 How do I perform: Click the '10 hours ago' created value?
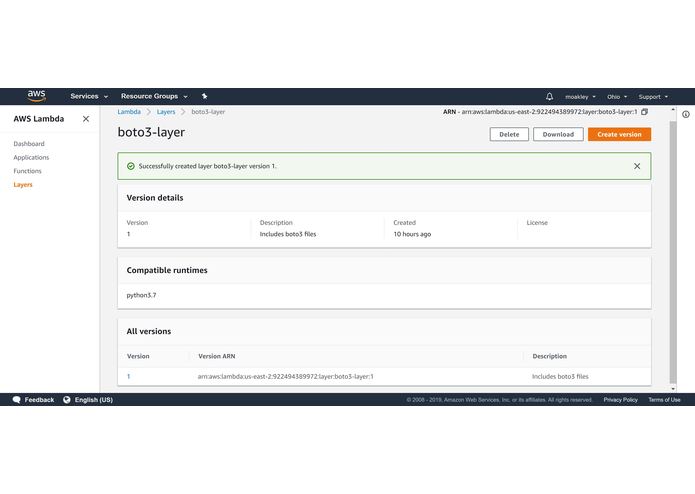pyautogui.click(x=412, y=234)
